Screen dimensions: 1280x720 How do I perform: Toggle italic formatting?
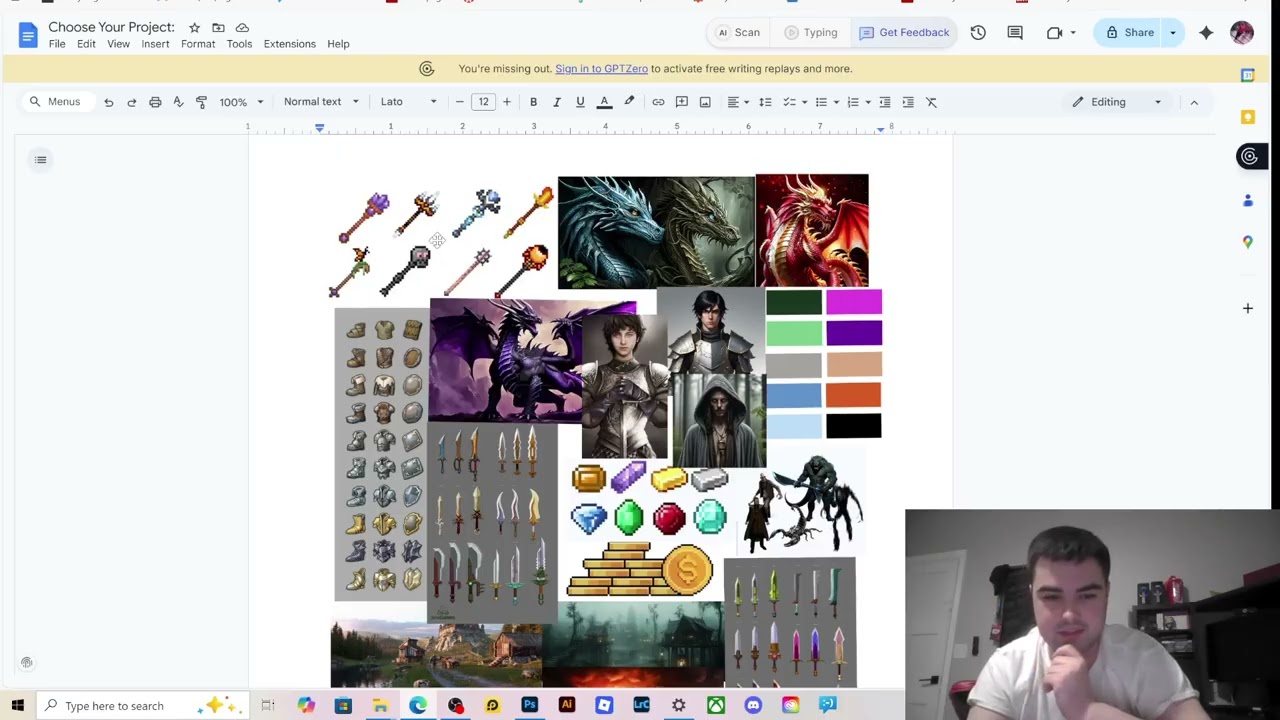click(556, 102)
